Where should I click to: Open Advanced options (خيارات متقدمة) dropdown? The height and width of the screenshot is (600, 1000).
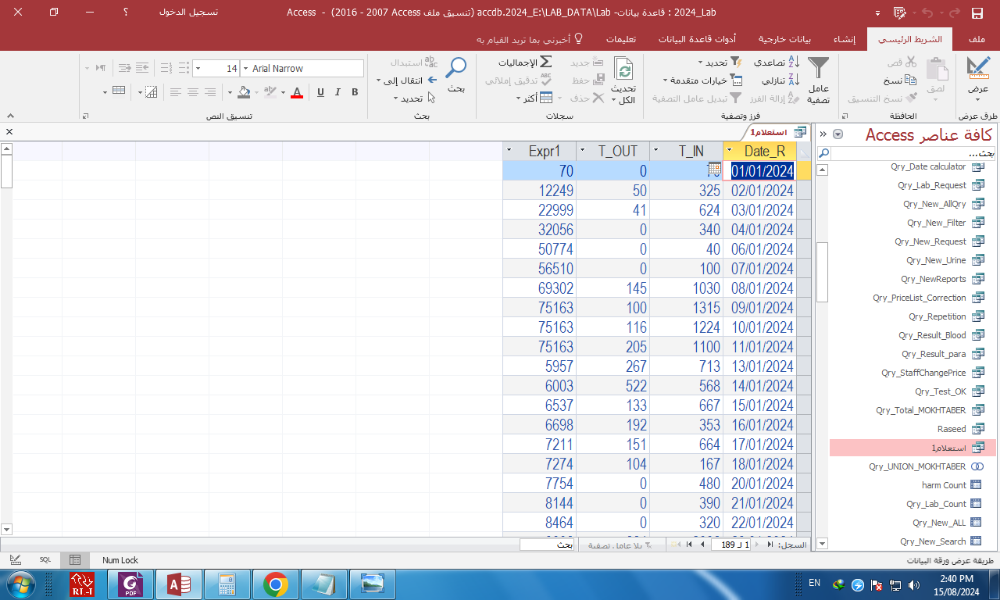tap(702, 80)
